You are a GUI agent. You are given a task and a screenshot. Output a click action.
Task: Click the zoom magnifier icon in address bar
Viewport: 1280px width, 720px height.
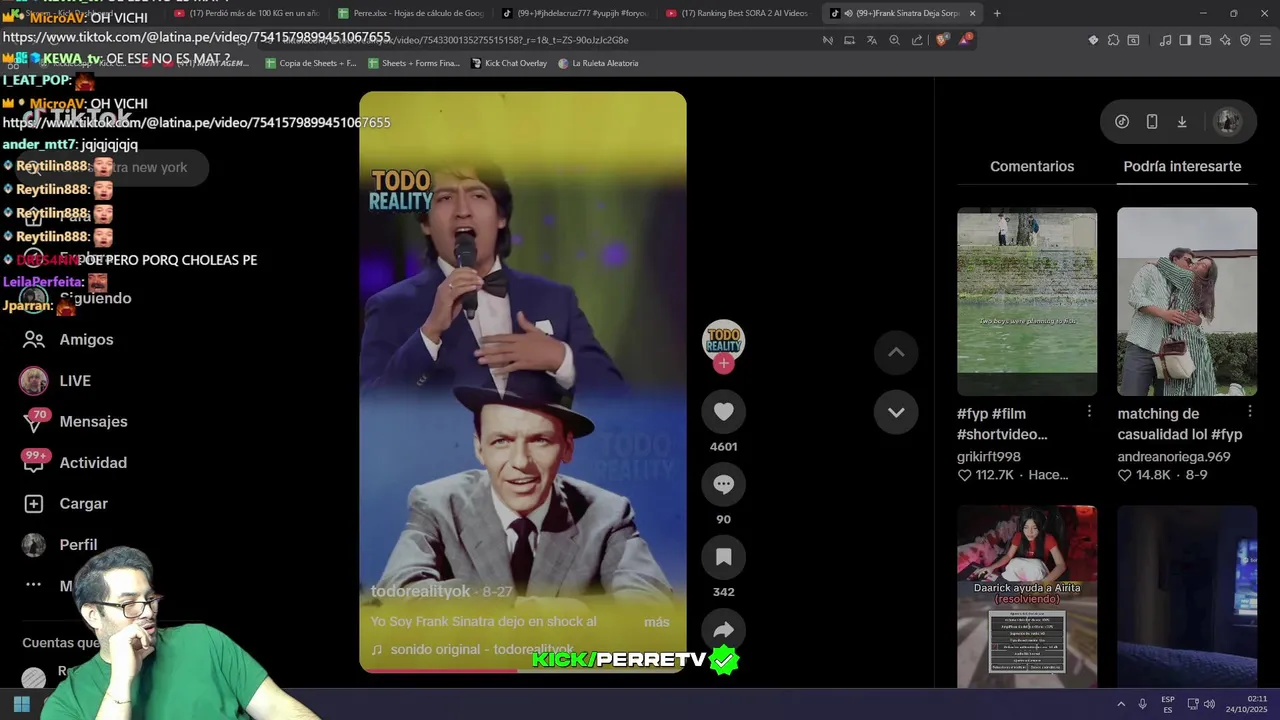tap(895, 40)
